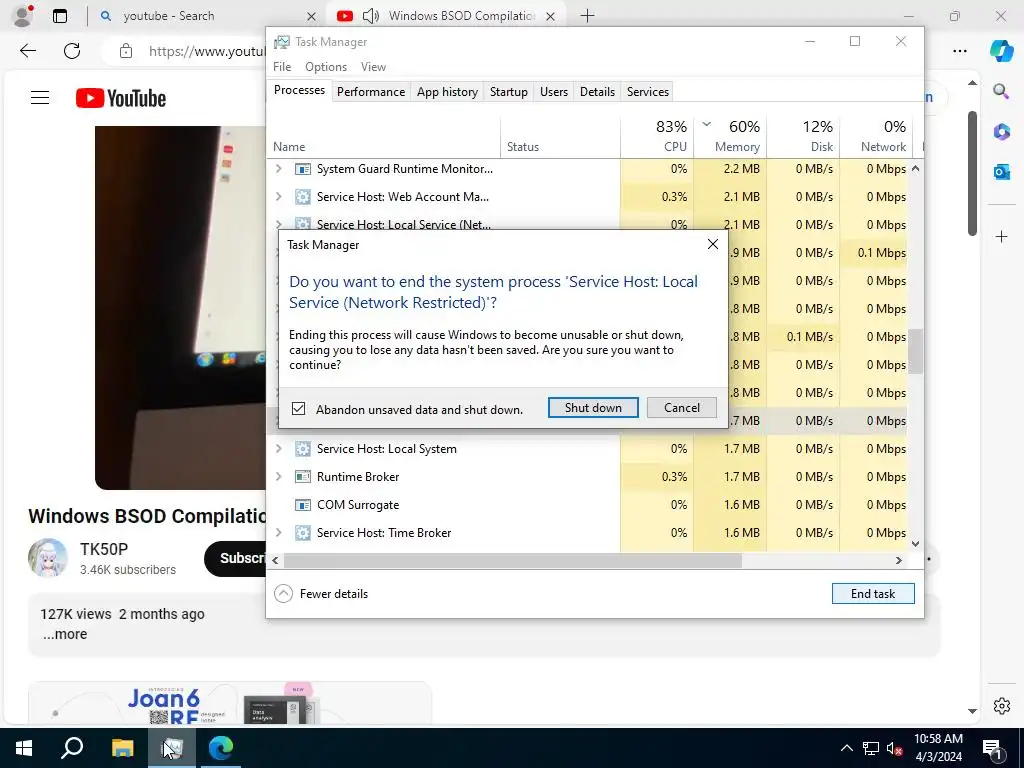Screen dimensions: 1024x768
Task: Open the Edge sidebar search icon
Action: (1001, 91)
